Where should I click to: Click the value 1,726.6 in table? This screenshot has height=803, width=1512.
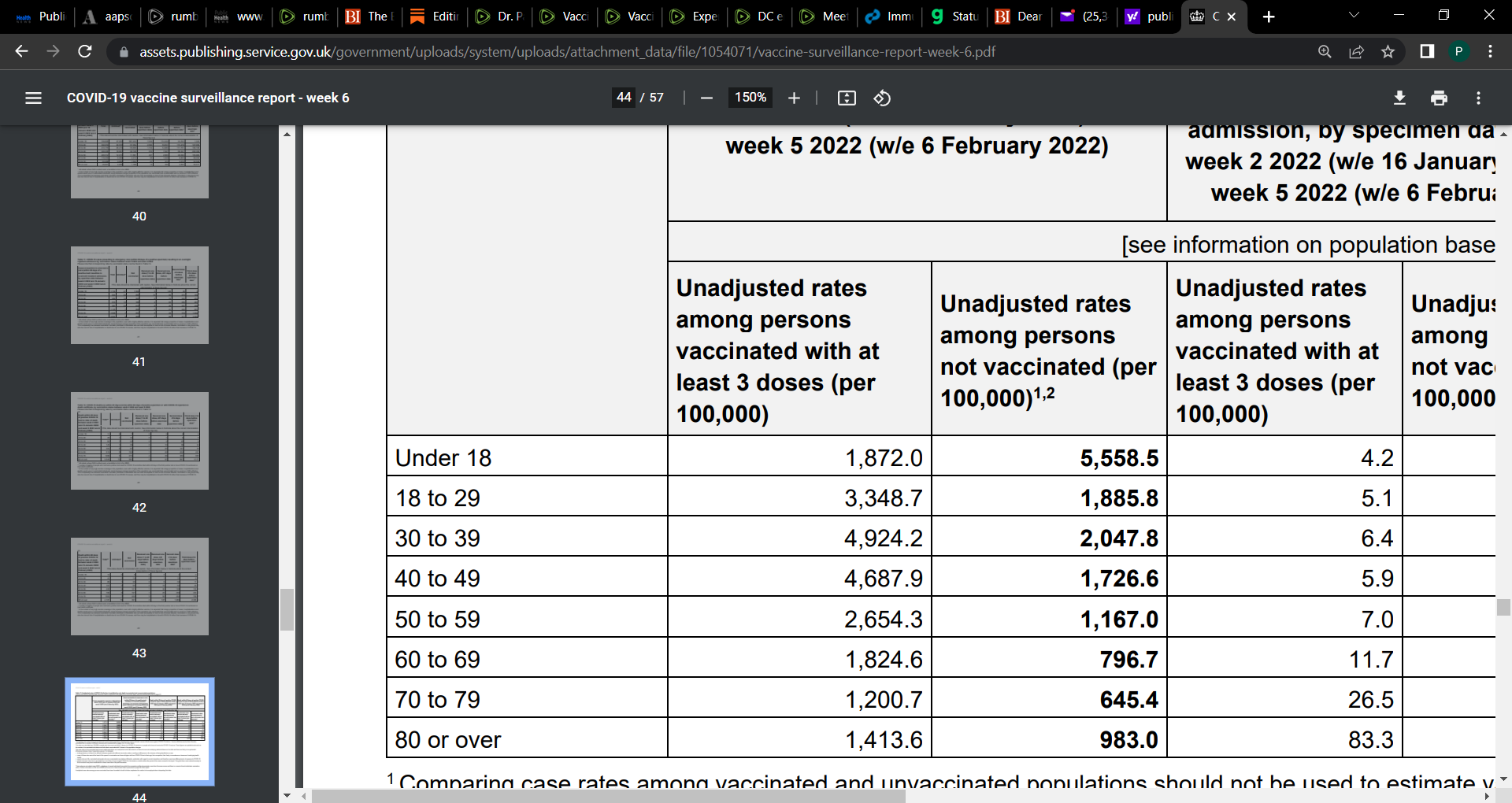1119,578
